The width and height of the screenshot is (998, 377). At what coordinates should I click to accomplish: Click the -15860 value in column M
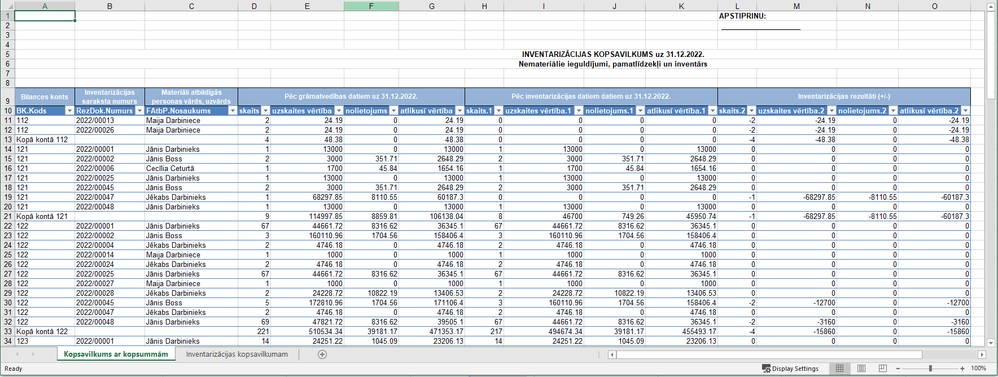[796, 332]
